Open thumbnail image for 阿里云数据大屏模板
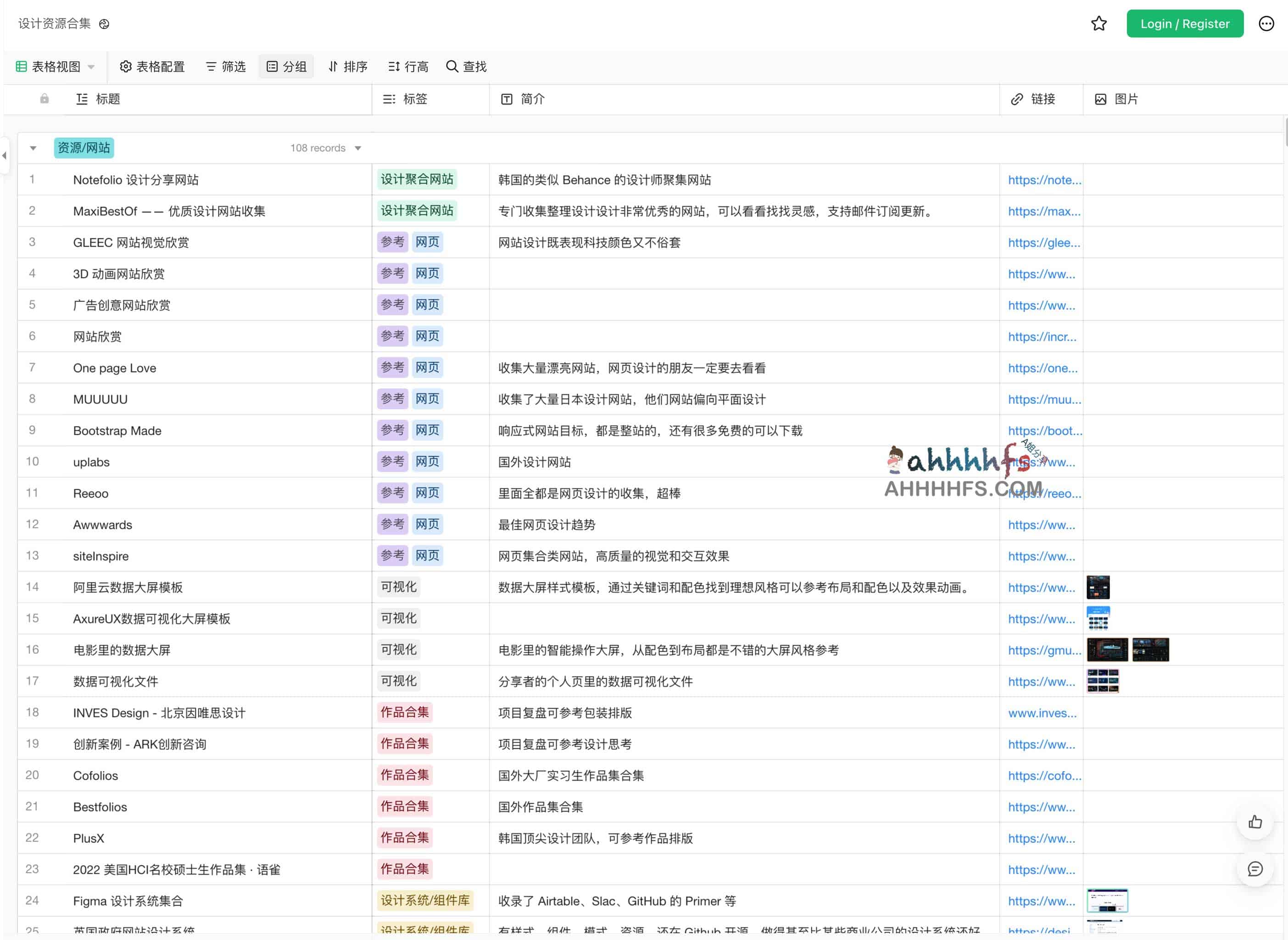The image size is (1288, 940). (1098, 587)
